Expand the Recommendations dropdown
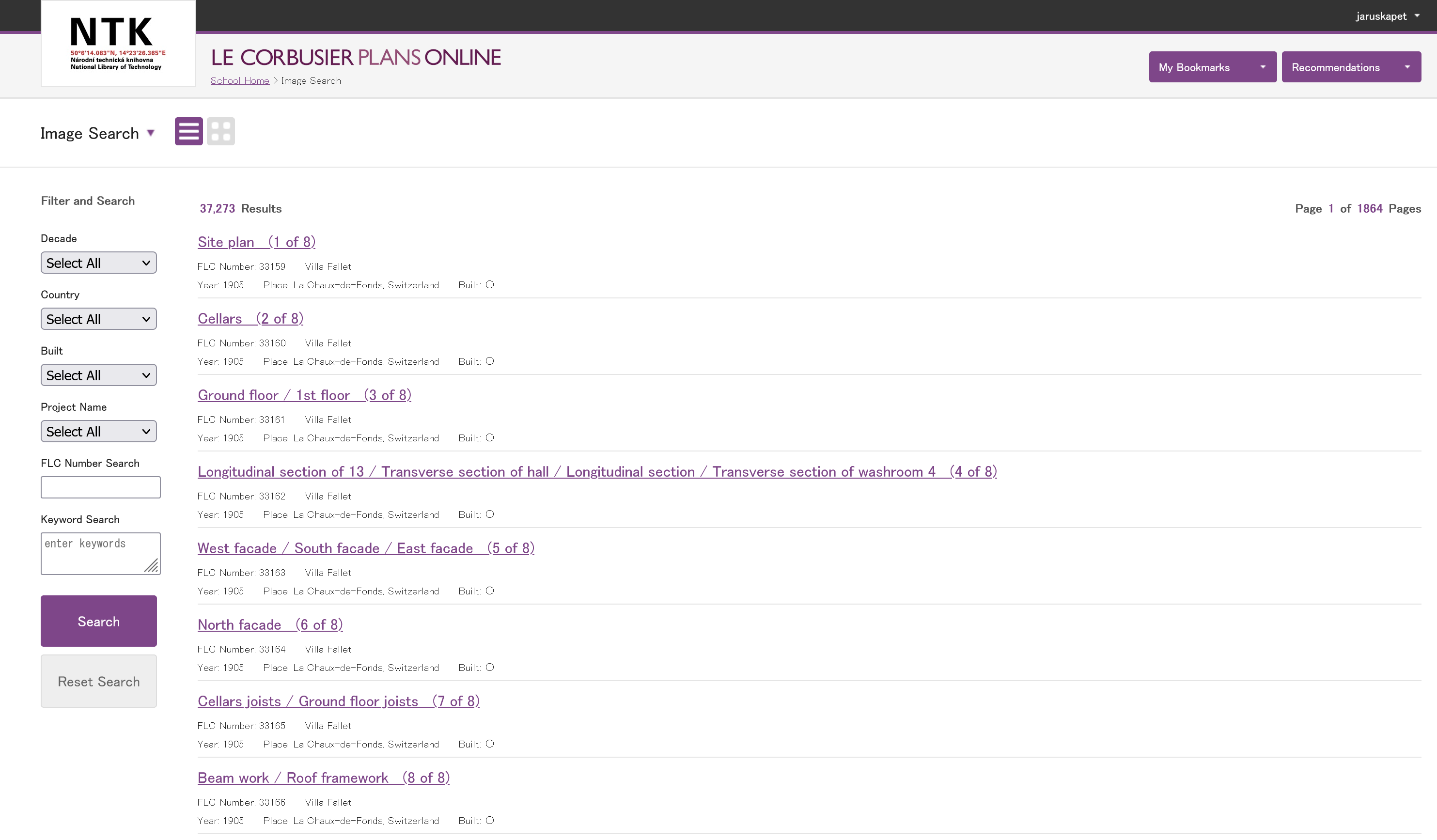This screenshot has height=840, width=1437. pos(1351,67)
